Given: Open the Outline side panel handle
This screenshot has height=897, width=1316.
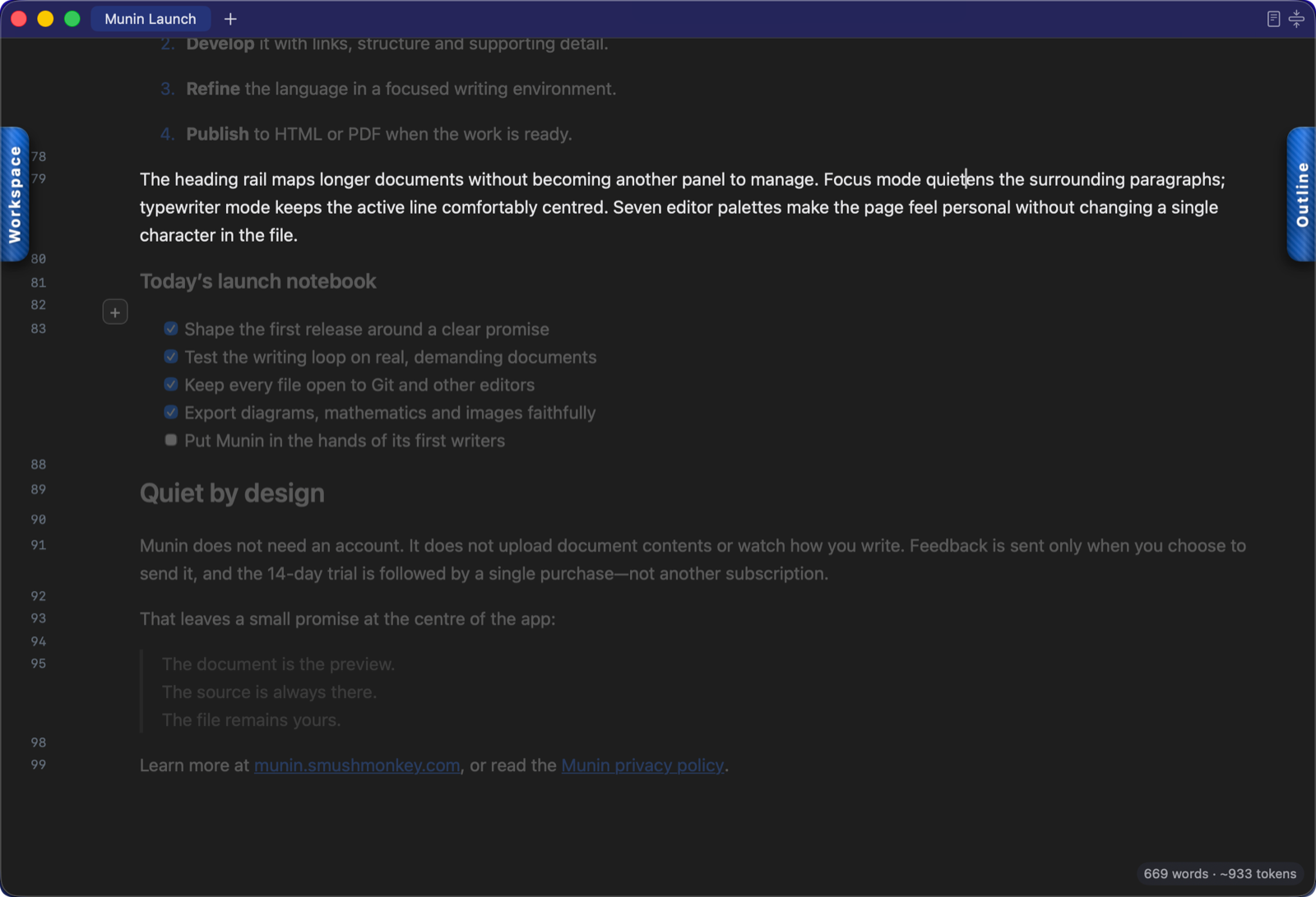Looking at the screenshot, I should coord(1301,195).
